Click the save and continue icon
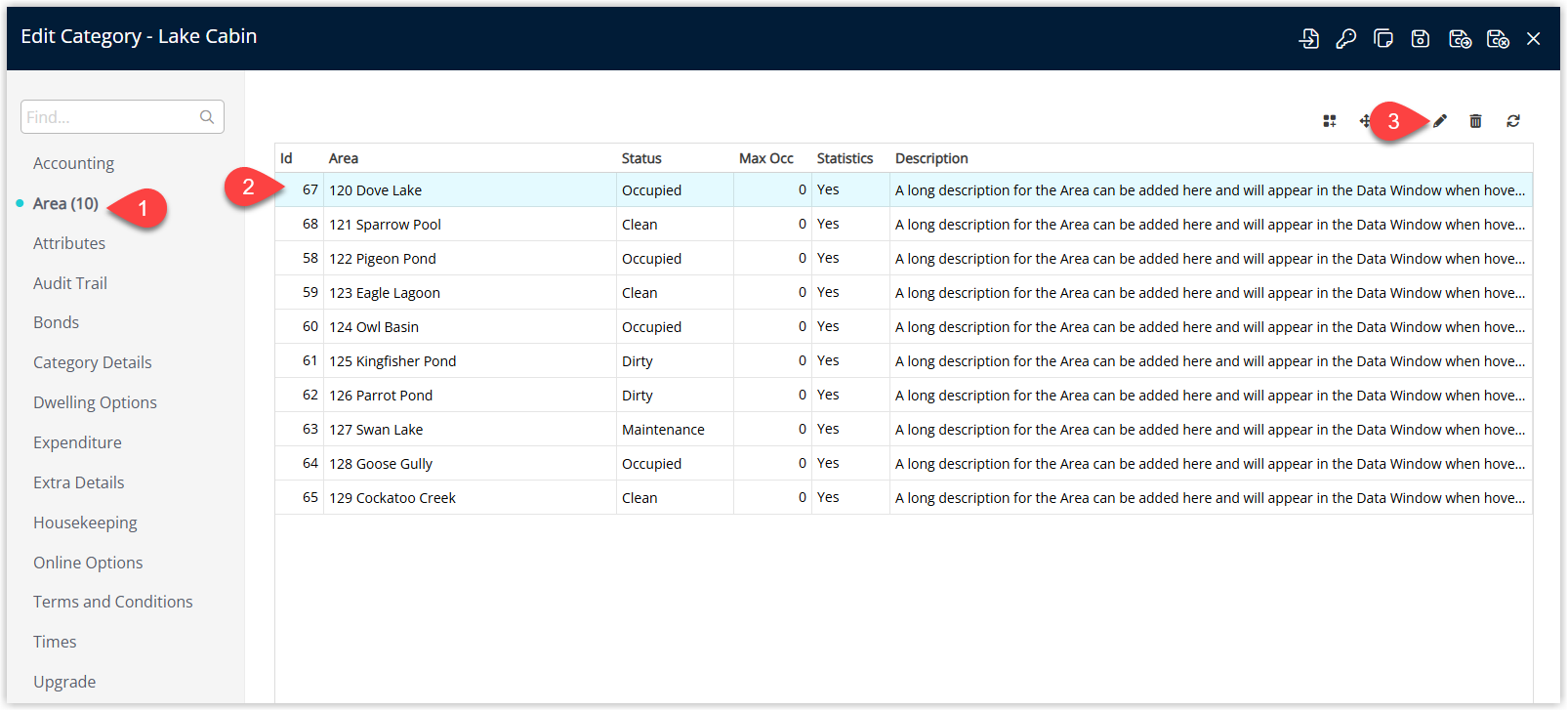 1460,38
